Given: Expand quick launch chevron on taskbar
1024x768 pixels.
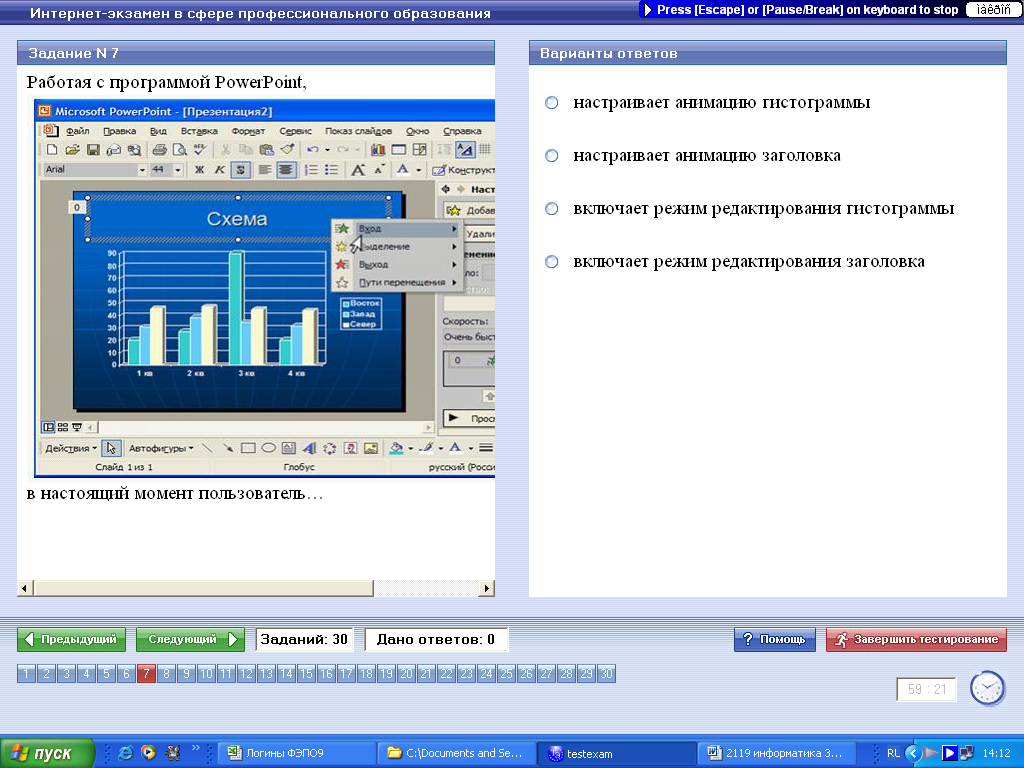Looking at the screenshot, I should point(195,748).
